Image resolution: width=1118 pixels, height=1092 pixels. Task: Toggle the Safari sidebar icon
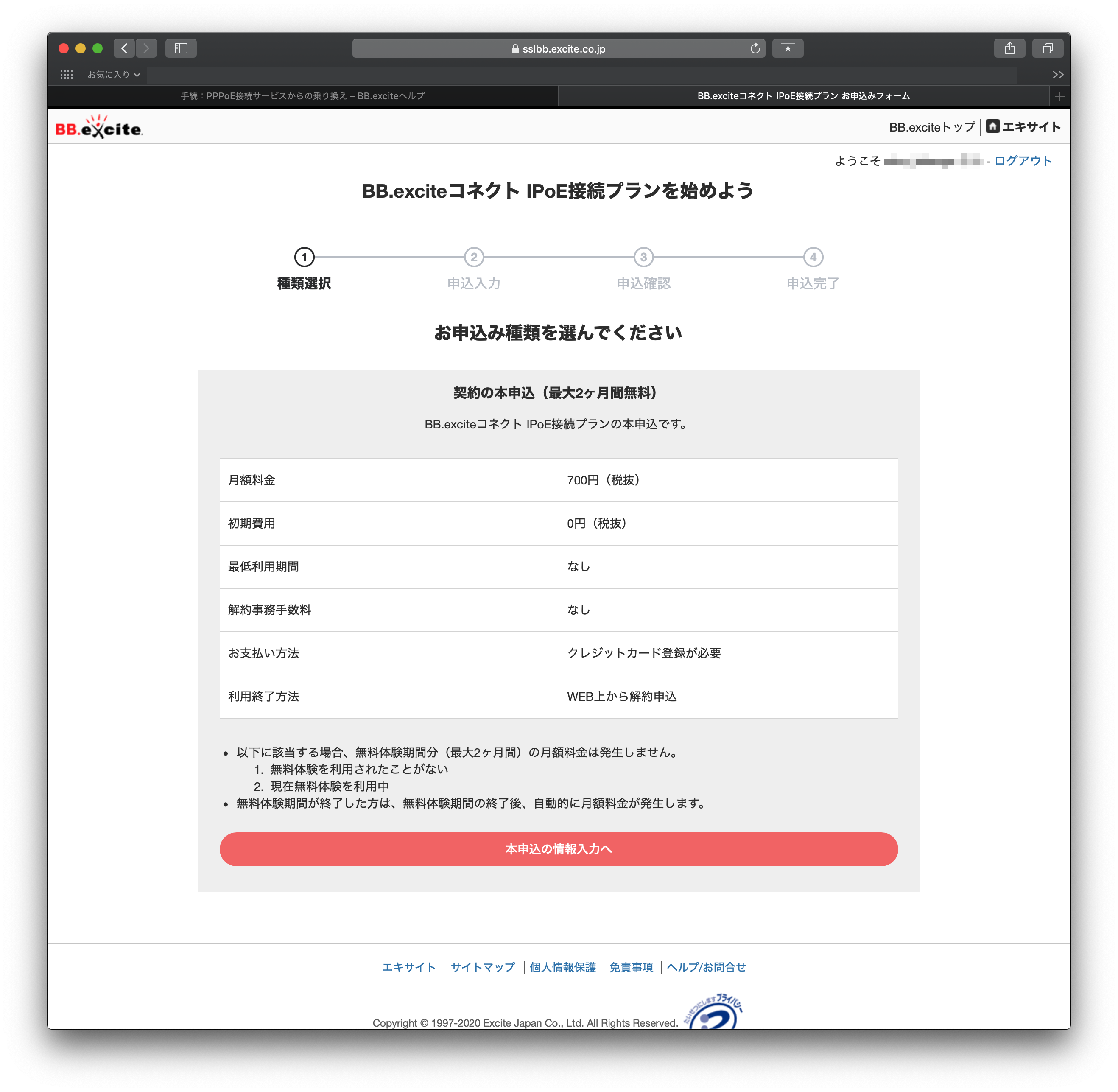click(181, 48)
